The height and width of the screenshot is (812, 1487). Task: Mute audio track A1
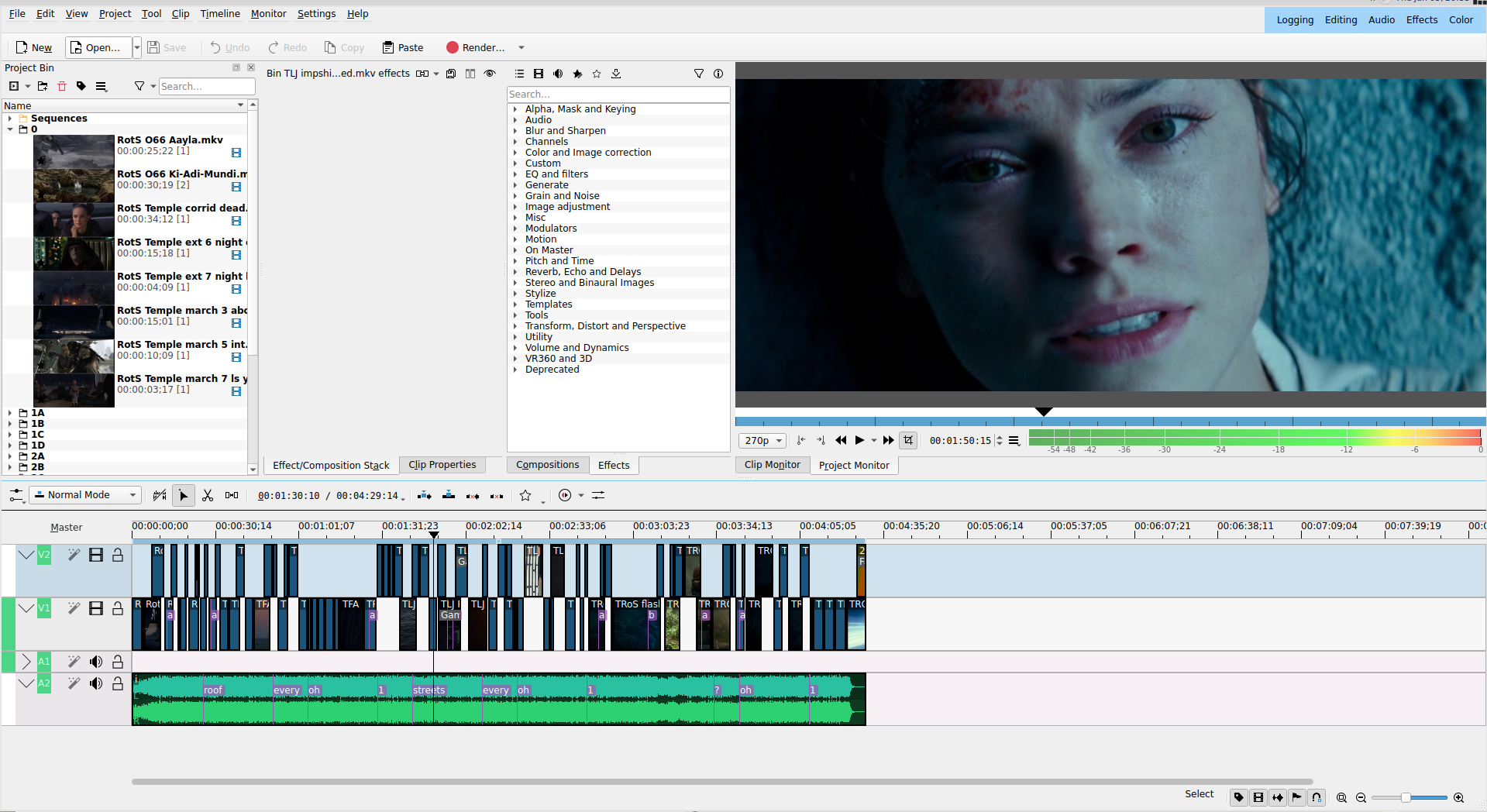pos(96,662)
